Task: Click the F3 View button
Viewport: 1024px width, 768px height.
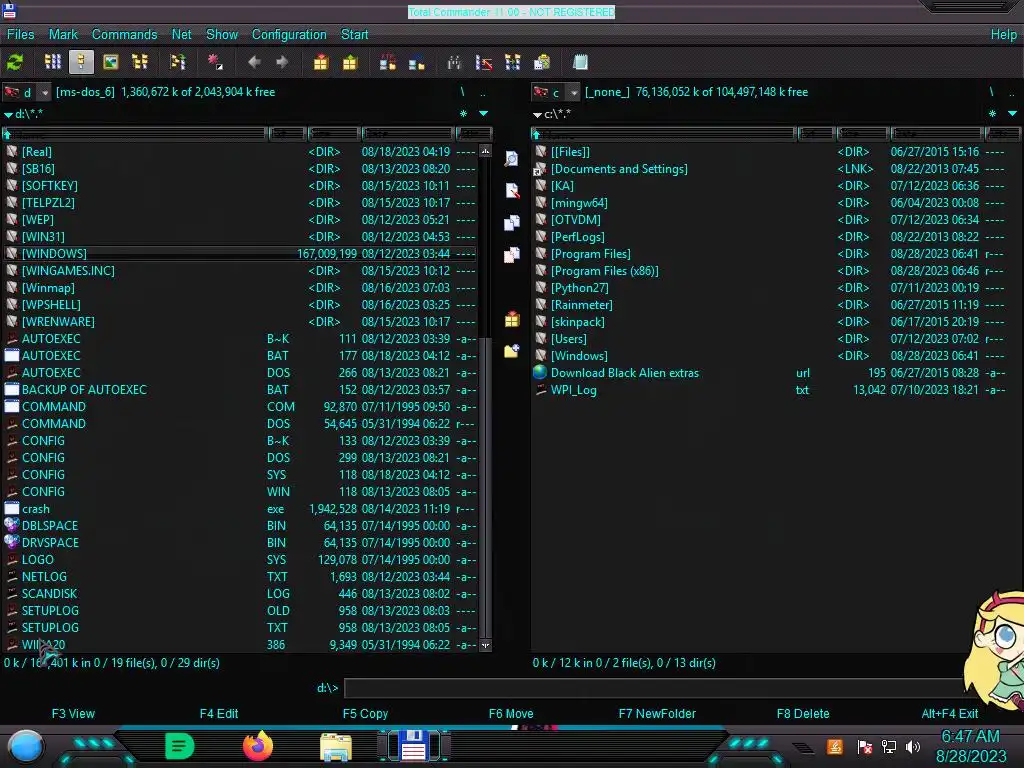Action: click(73, 714)
